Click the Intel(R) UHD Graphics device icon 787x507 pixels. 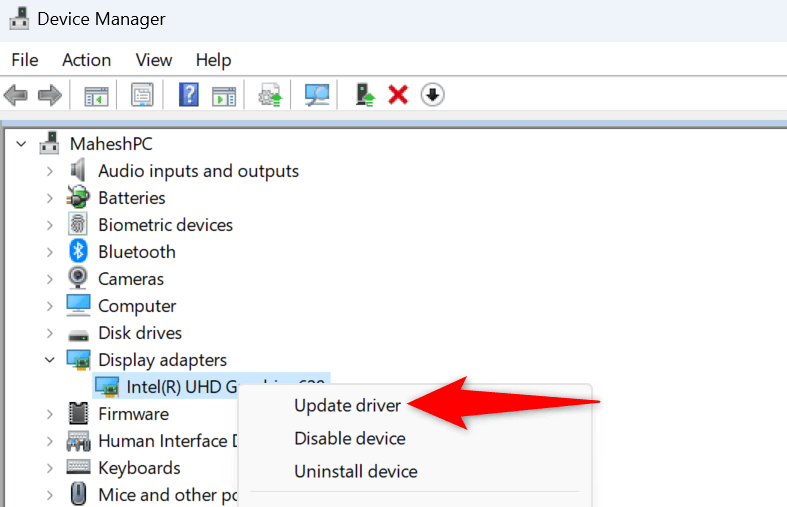click(x=106, y=387)
